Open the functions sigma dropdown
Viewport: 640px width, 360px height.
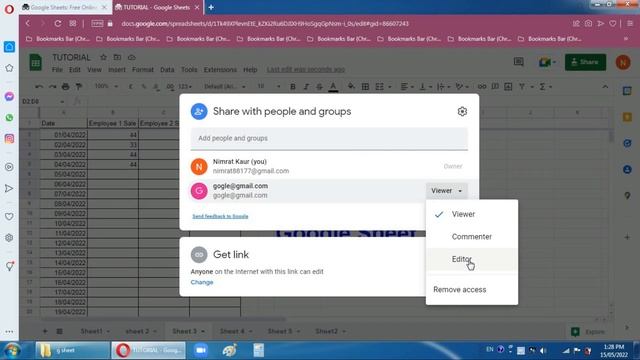tap(545, 87)
